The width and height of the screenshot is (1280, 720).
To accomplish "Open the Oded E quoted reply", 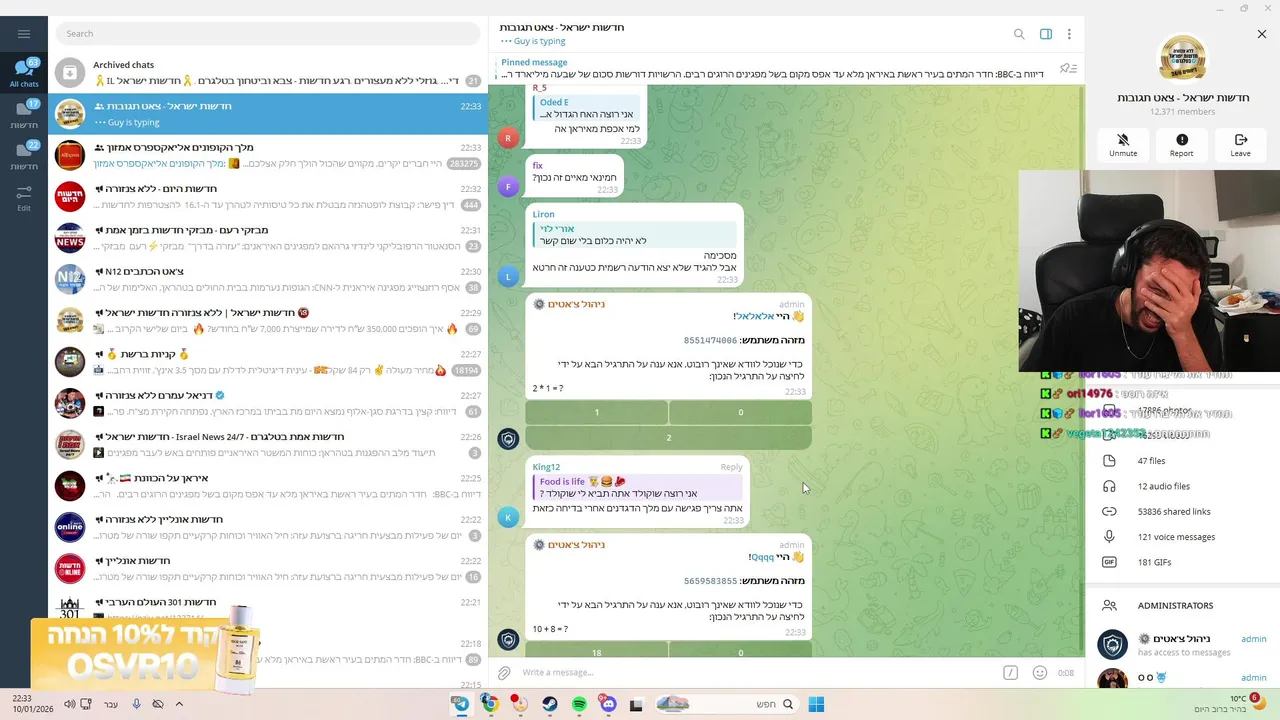I will pos(587,108).
